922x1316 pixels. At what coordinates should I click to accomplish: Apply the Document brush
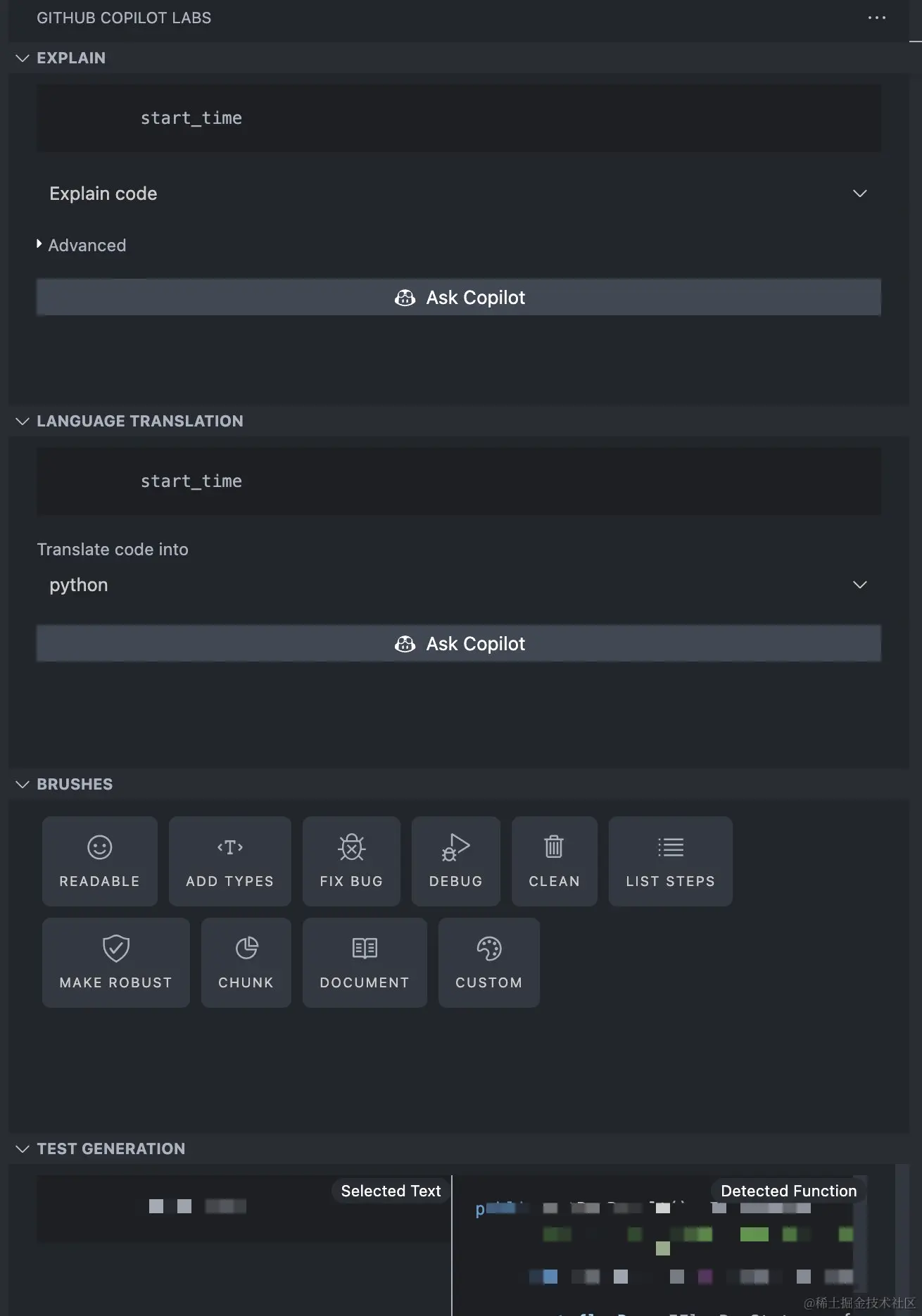pos(365,963)
